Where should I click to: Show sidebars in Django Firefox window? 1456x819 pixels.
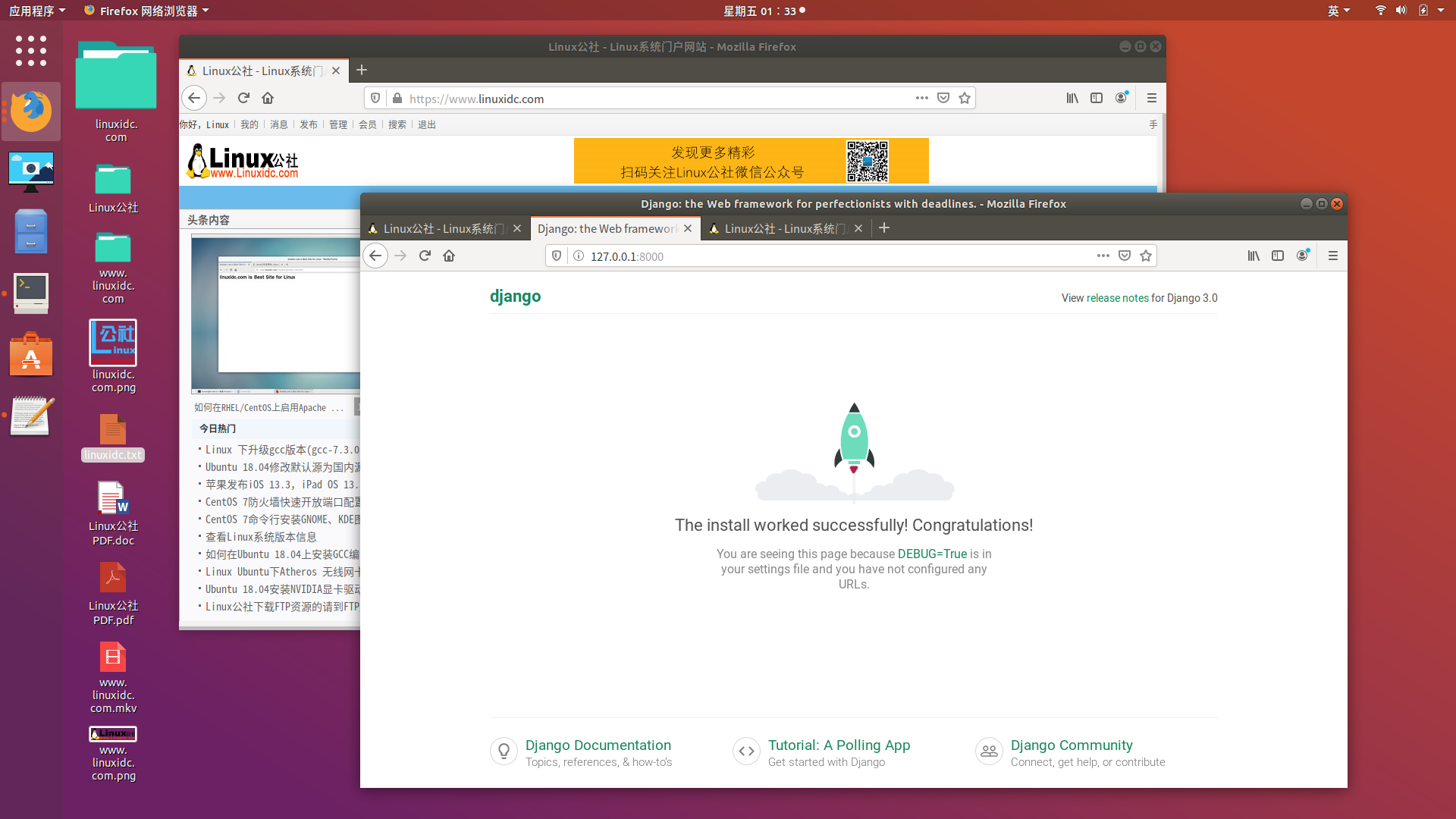[1278, 256]
